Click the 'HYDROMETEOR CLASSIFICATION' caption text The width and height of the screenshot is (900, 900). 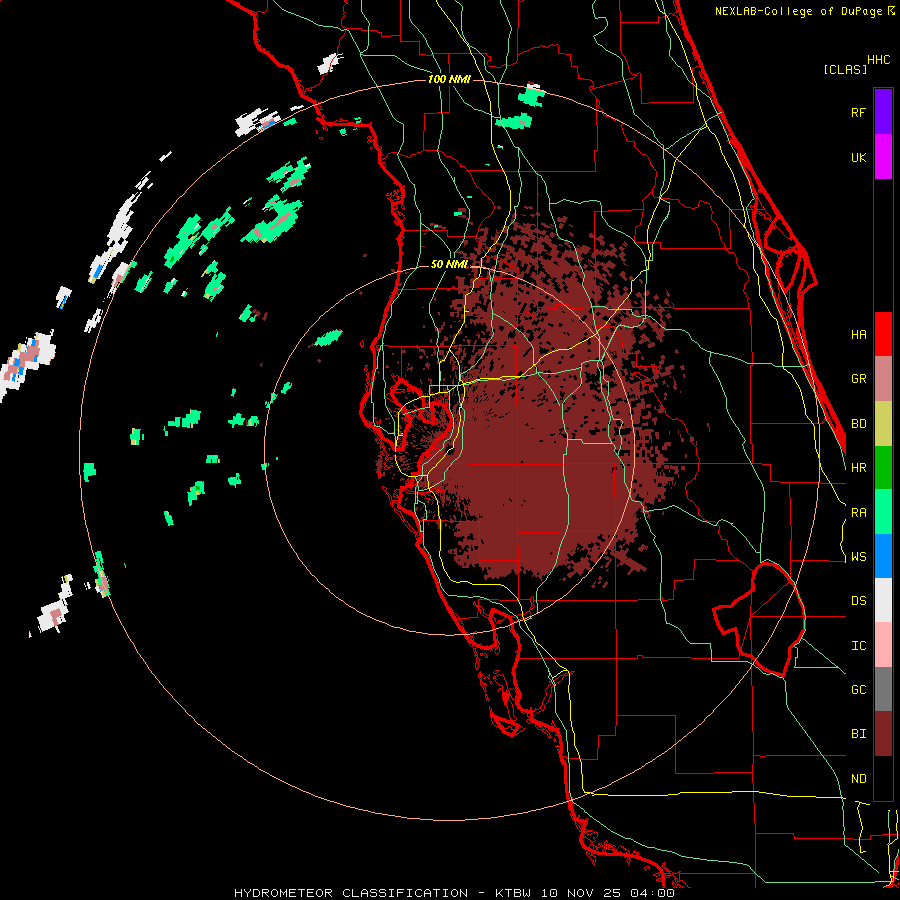(x=351, y=893)
